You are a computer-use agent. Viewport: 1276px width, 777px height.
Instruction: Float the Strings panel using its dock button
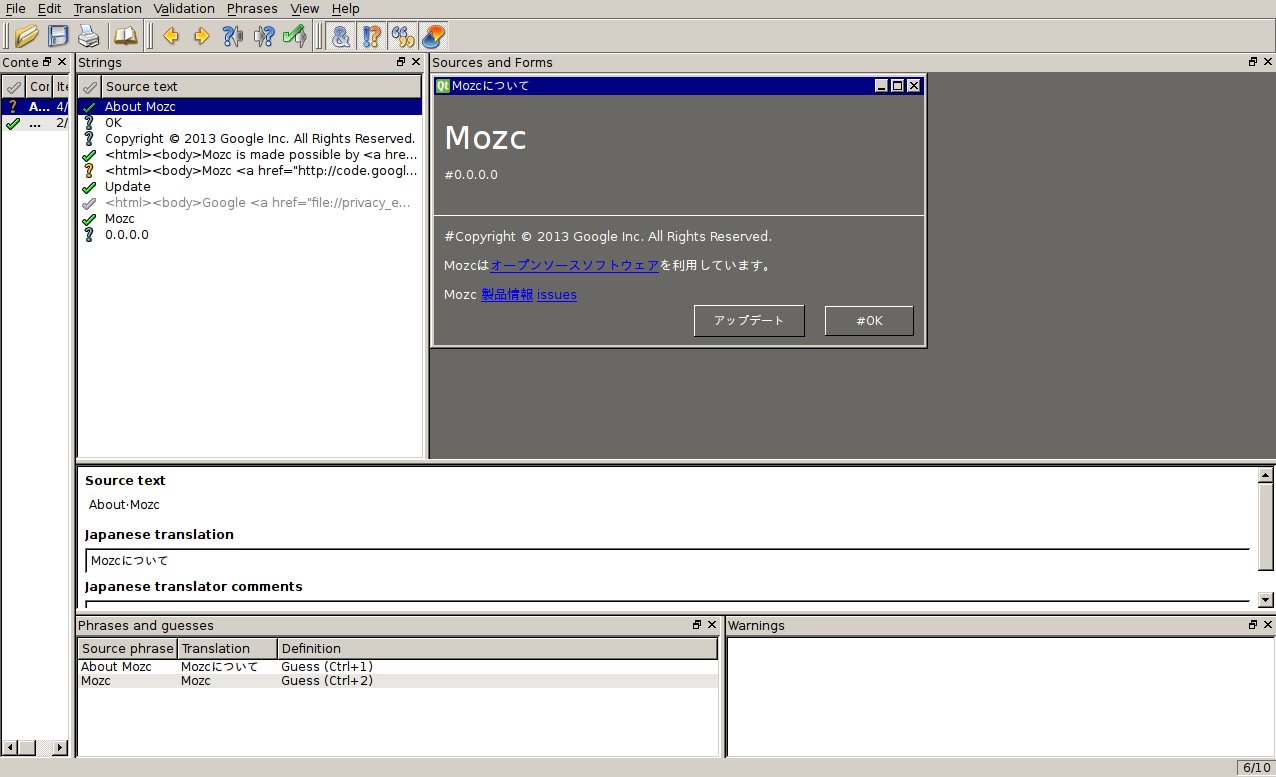point(401,62)
